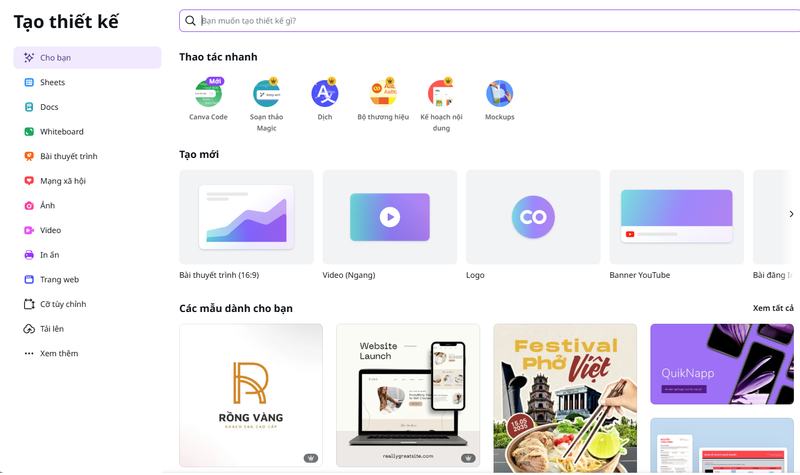Viewport: 800px width, 475px height.
Task: Click the crown badge on the Website Launch template
Action: click(x=468, y=458)
